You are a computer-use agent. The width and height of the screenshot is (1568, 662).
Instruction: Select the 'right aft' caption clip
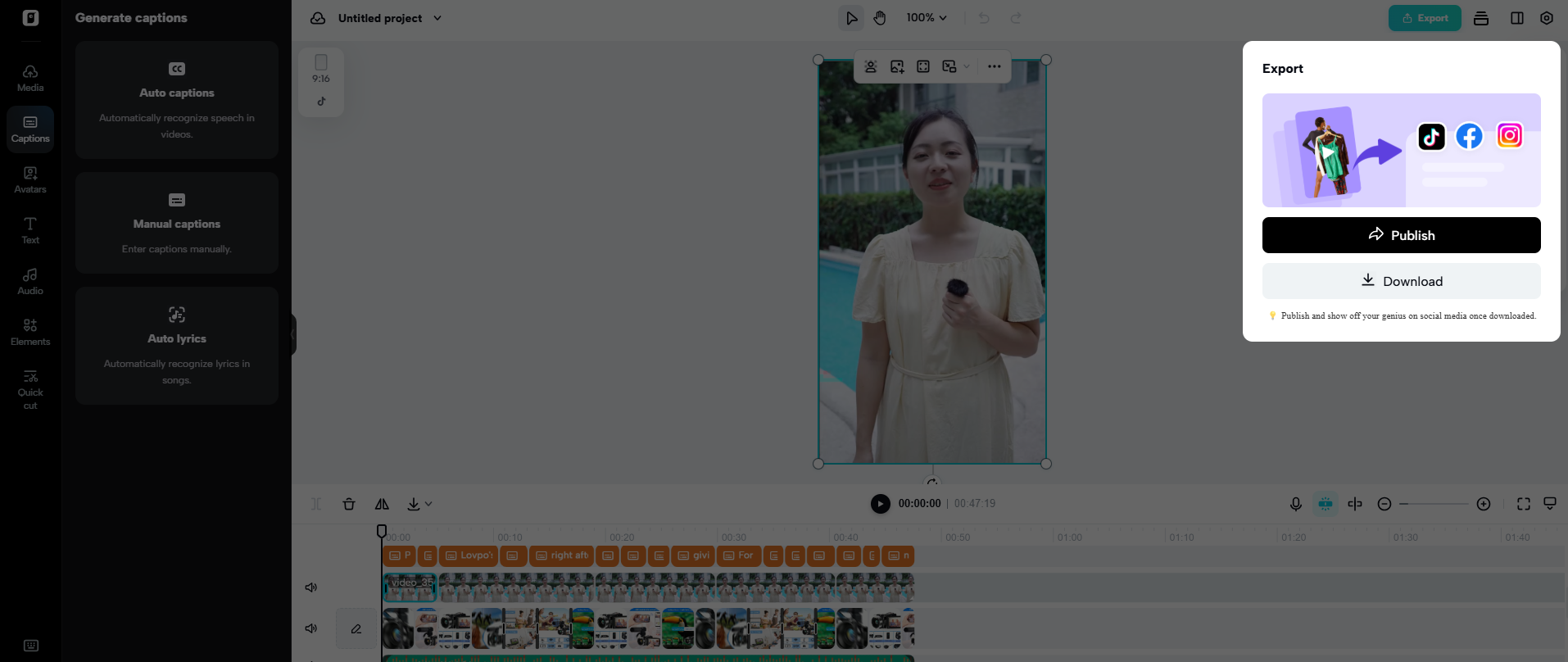tap(561, 555)
